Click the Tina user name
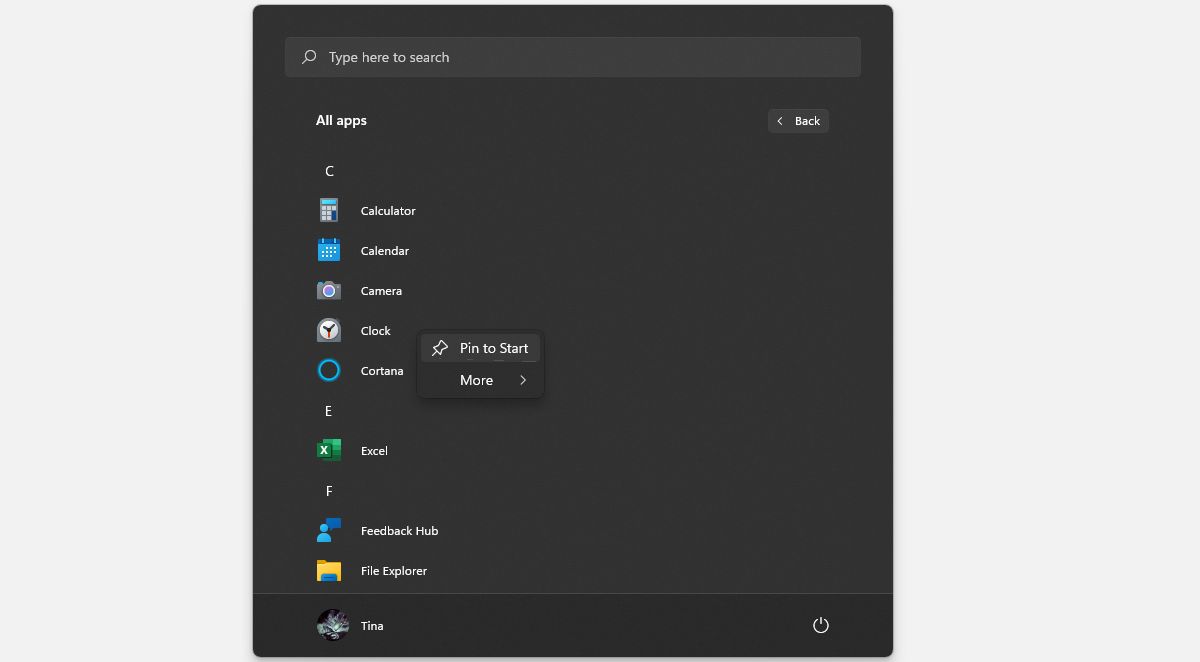This screenshot has width=1200, height=662. point(372,626)
